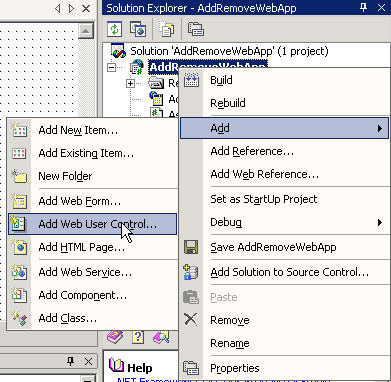Pin the Solution Explorer panel
The image size is (391, 382).
pos(364,8)
